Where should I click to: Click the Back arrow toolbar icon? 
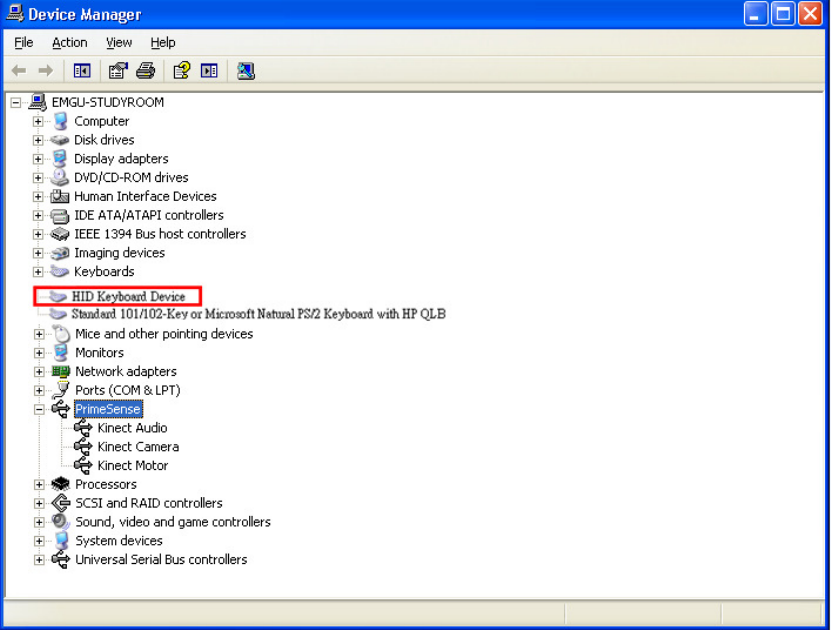(x=19, y=70)
